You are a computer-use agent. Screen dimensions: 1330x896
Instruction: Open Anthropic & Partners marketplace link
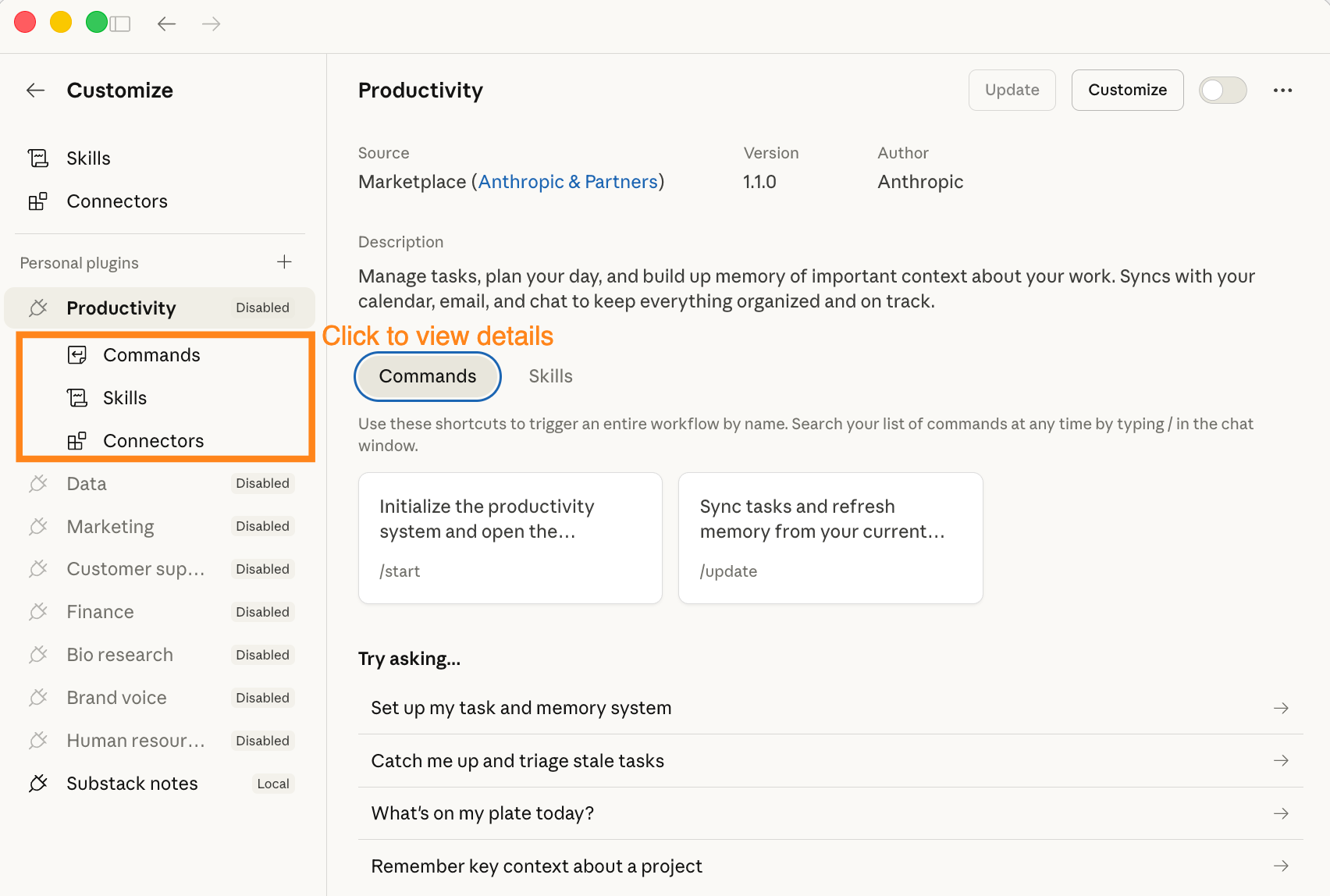pyautogui.click(x=567, y=182)
